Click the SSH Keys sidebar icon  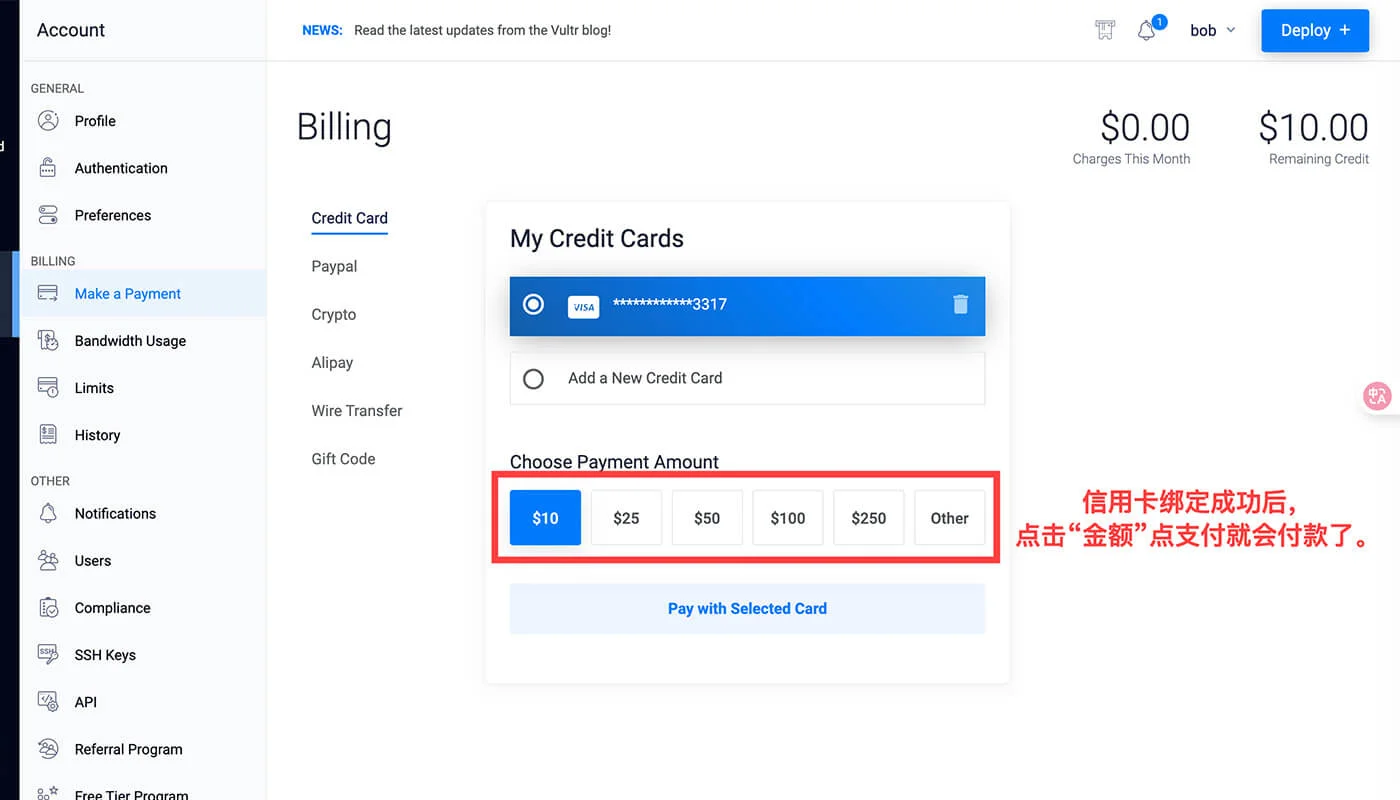pos(48,655)
